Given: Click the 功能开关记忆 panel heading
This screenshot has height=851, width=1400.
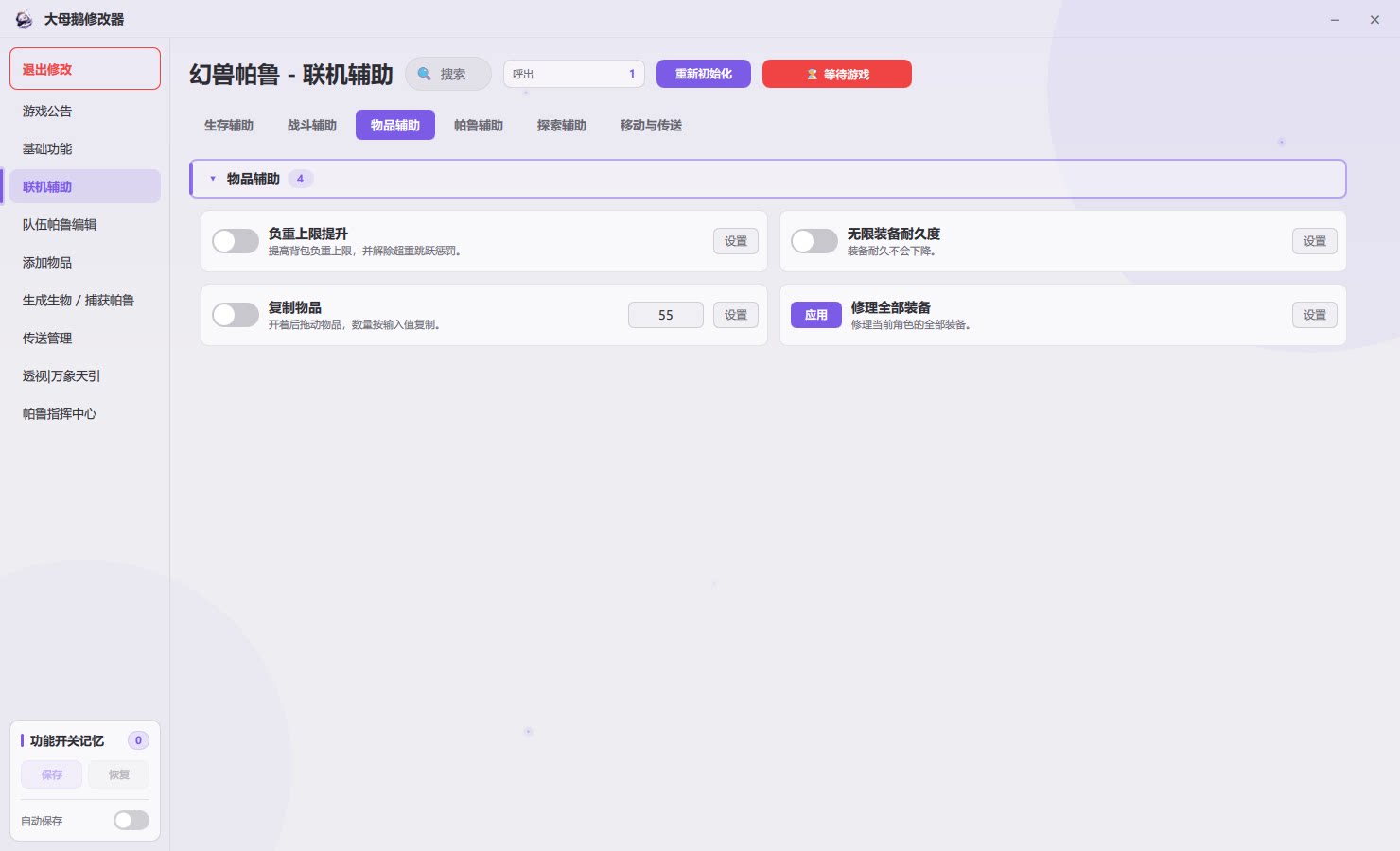Looking at the screenshot, I should (67, 740).
